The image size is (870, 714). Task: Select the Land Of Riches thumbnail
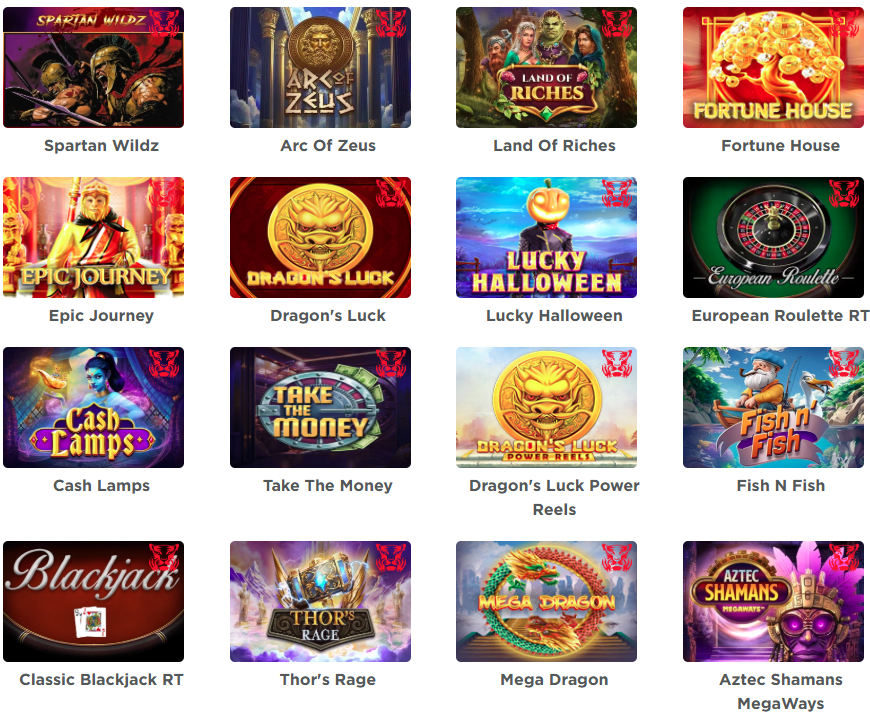[547, 68]
